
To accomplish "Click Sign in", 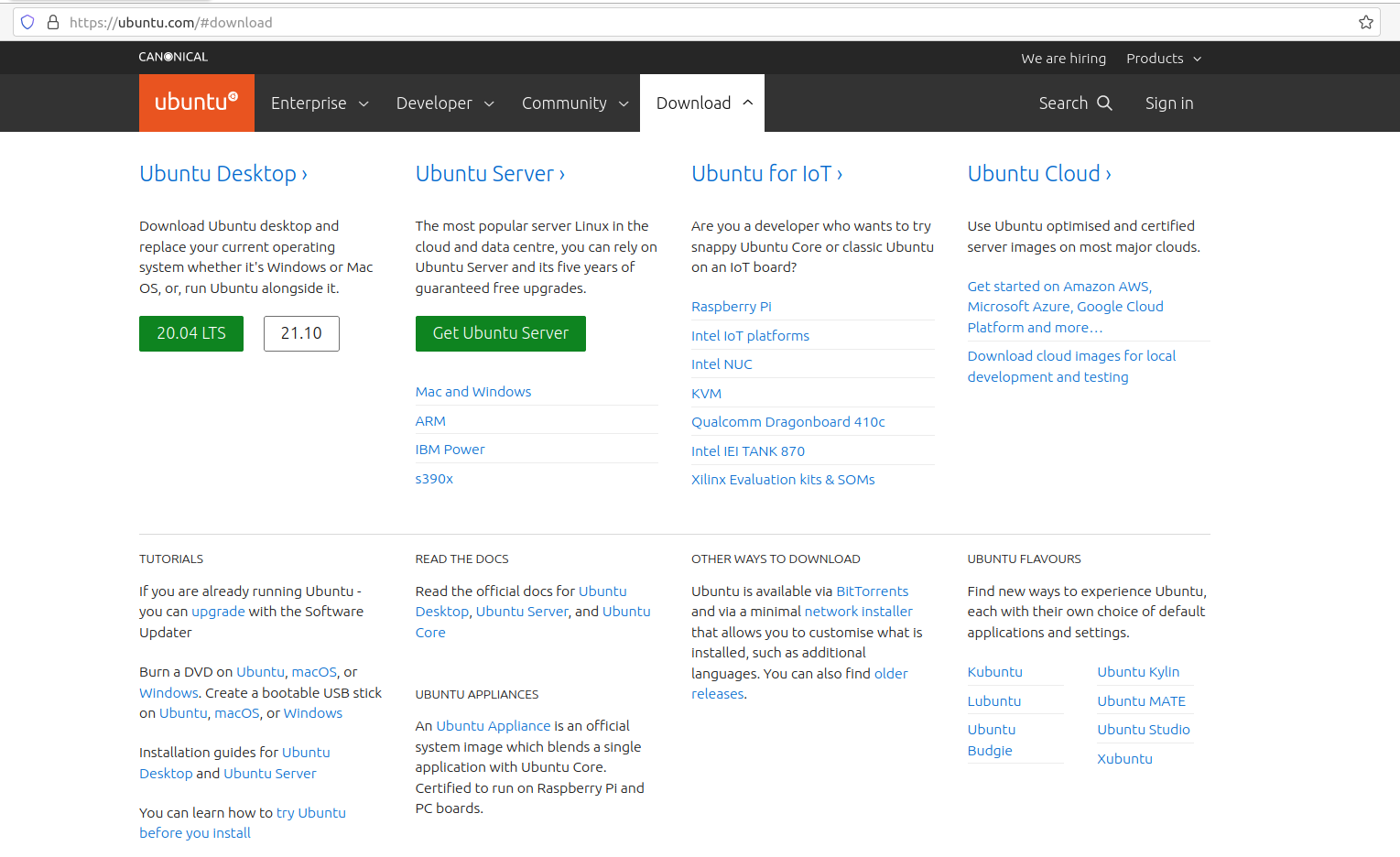I will point(1169,103).
